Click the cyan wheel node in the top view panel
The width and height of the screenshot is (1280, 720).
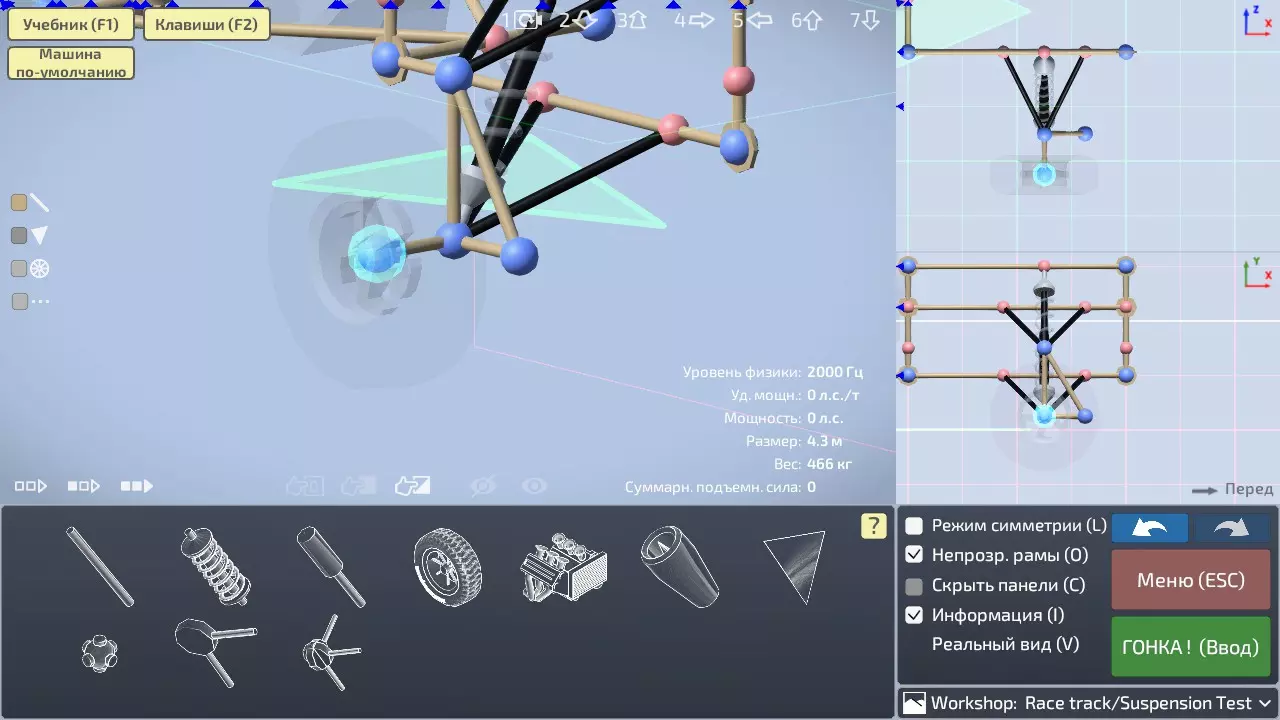pyautogui.click(x=1044, y=414)
